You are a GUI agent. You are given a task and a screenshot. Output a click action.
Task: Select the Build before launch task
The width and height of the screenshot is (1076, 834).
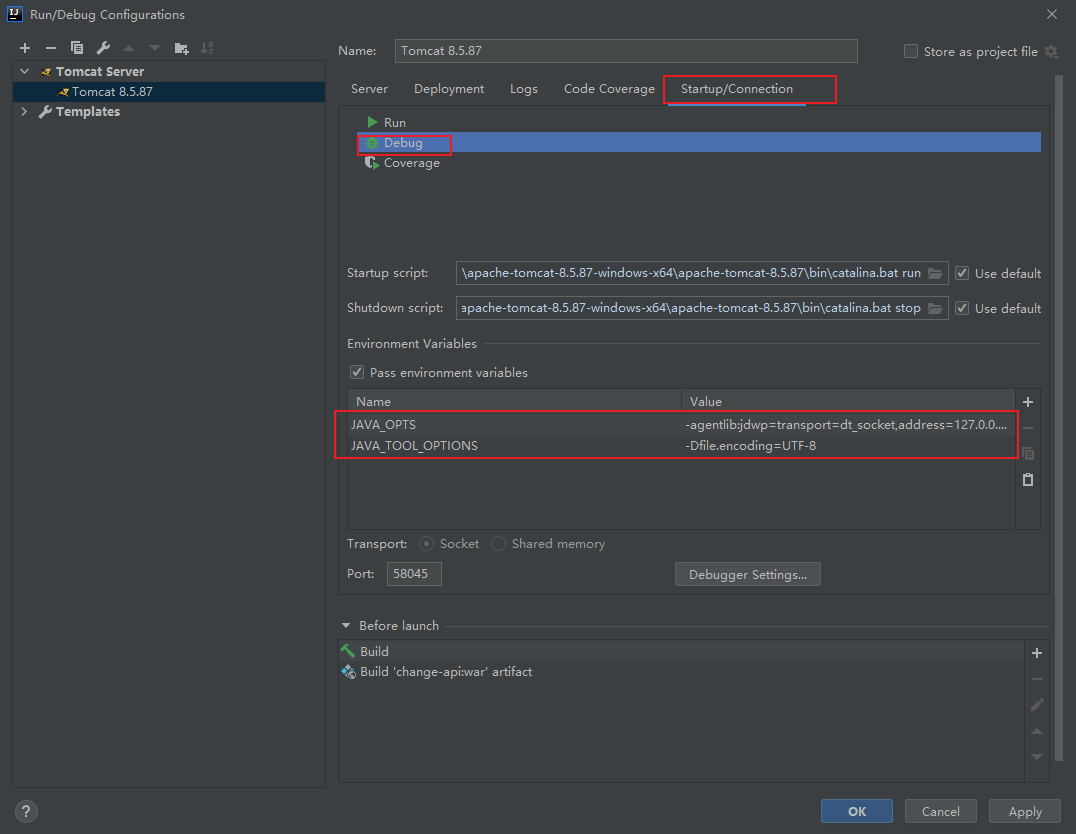[x=681, y=651]
